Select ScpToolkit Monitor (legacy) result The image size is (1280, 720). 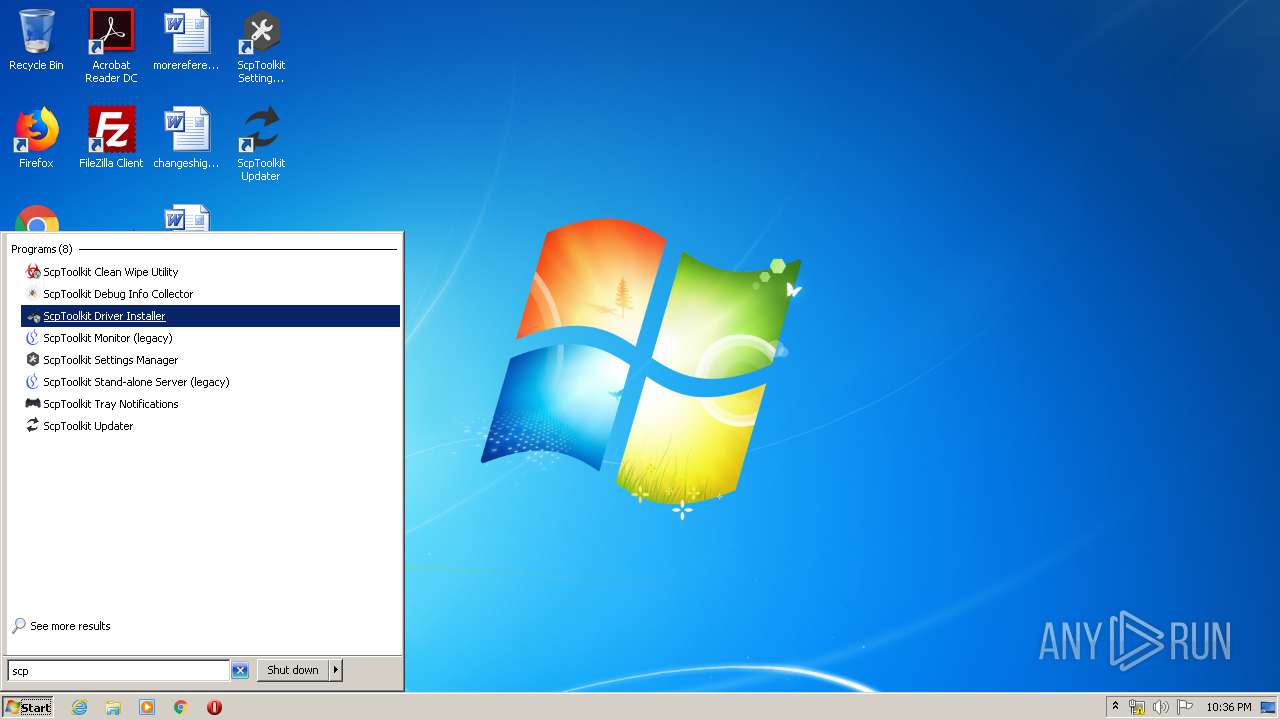coord(210,338)
